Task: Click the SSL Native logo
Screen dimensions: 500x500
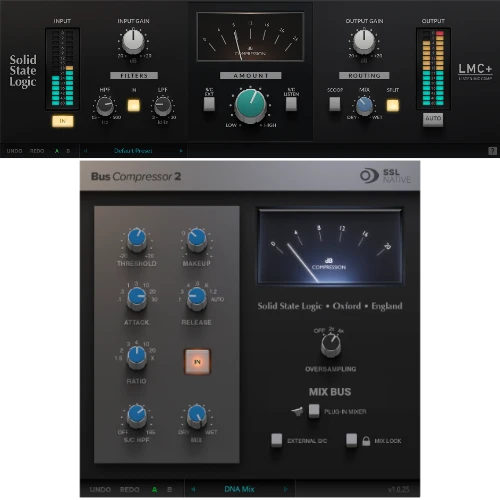Action: pyautogui.click(x=385, y=176)
